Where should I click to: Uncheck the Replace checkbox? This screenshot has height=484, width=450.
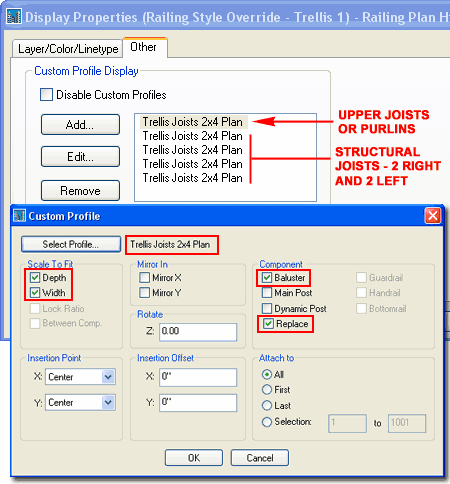pyautogui.click(x=268, y=323)
